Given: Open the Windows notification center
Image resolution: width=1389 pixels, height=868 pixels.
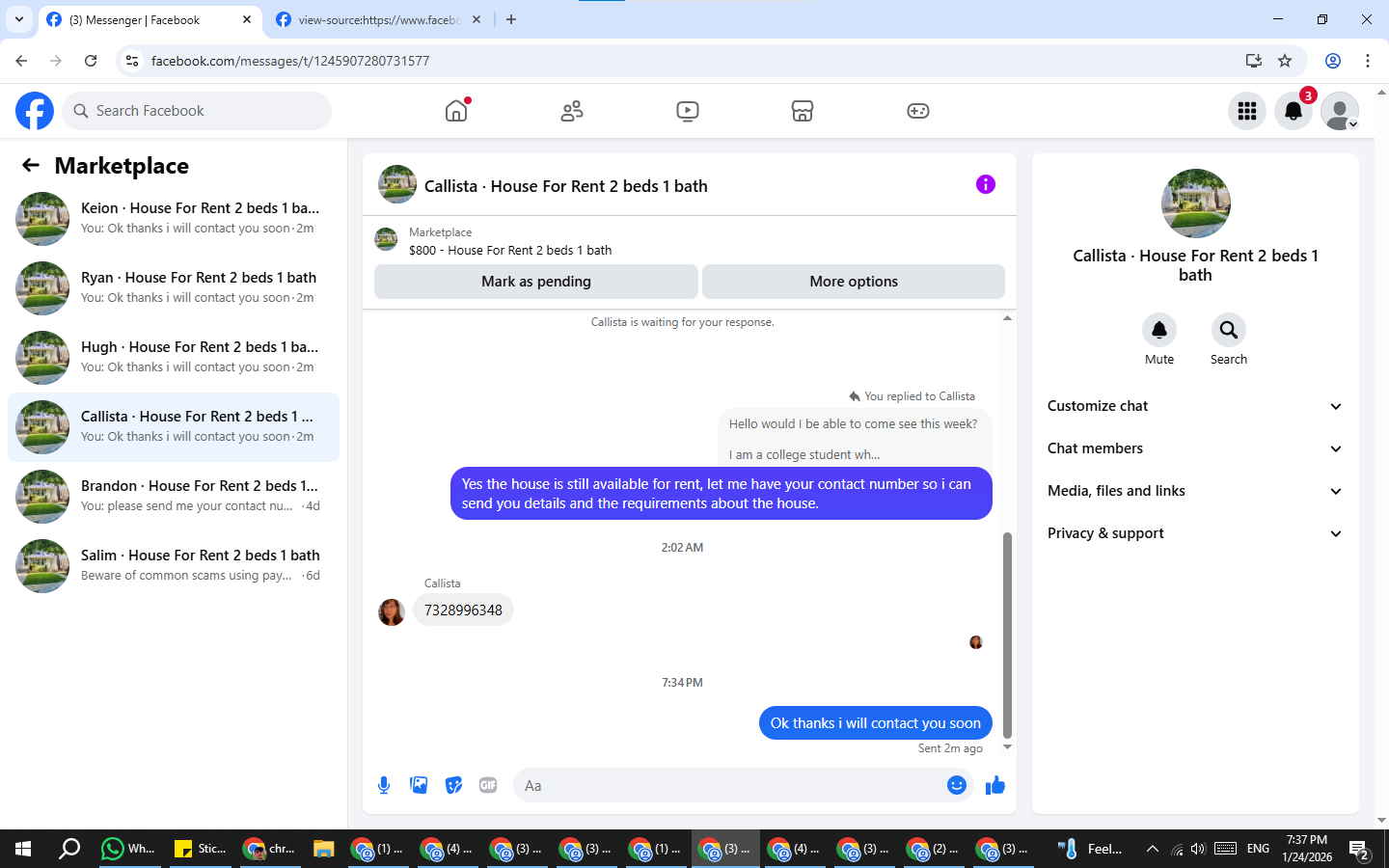Looking at the screenshot, I should tap(1359, 849).
